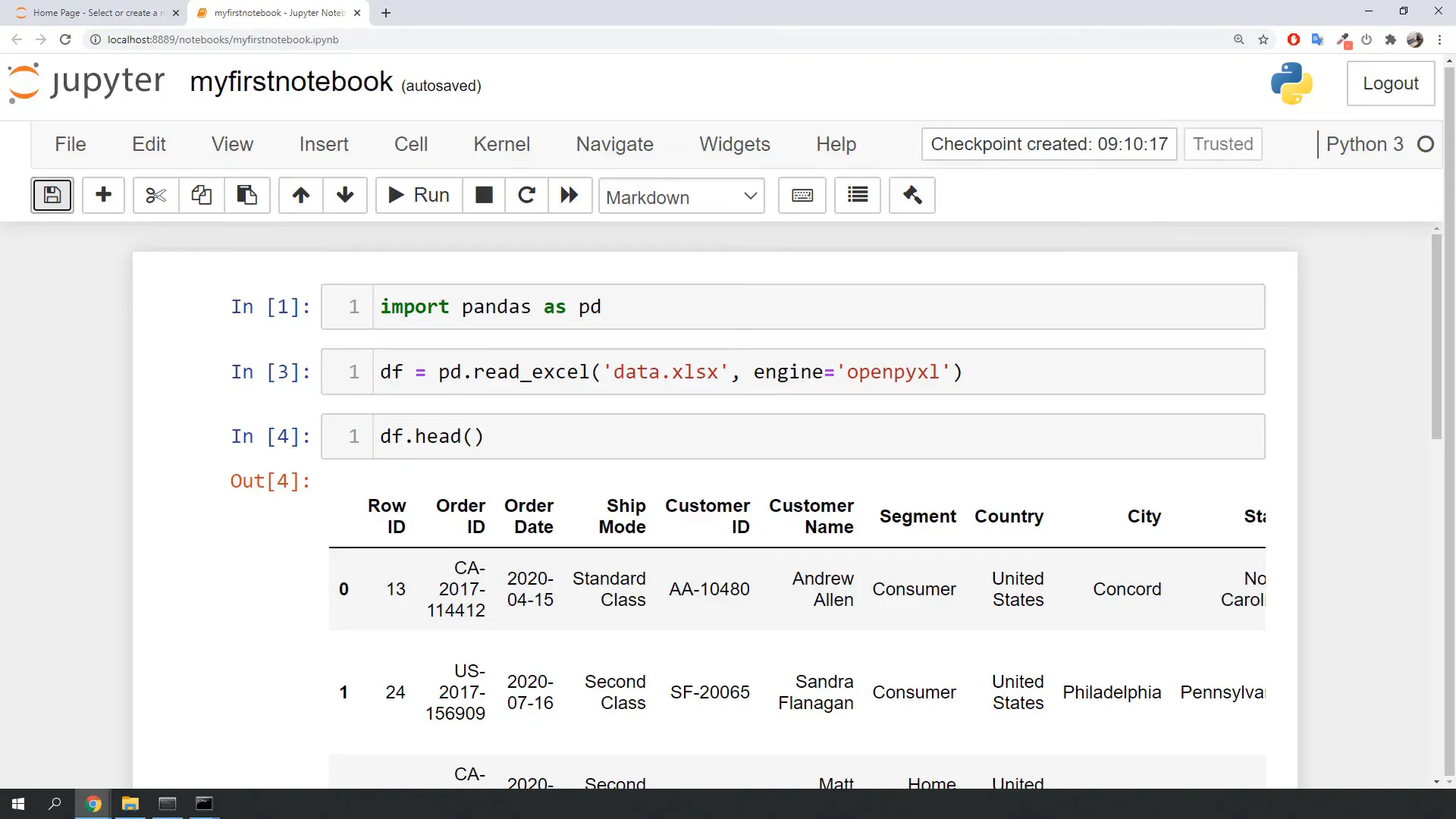Viewport: 1456px width, 819px height.
Task: Interrupt the kernel with stop icon
Action: (484, 195)
